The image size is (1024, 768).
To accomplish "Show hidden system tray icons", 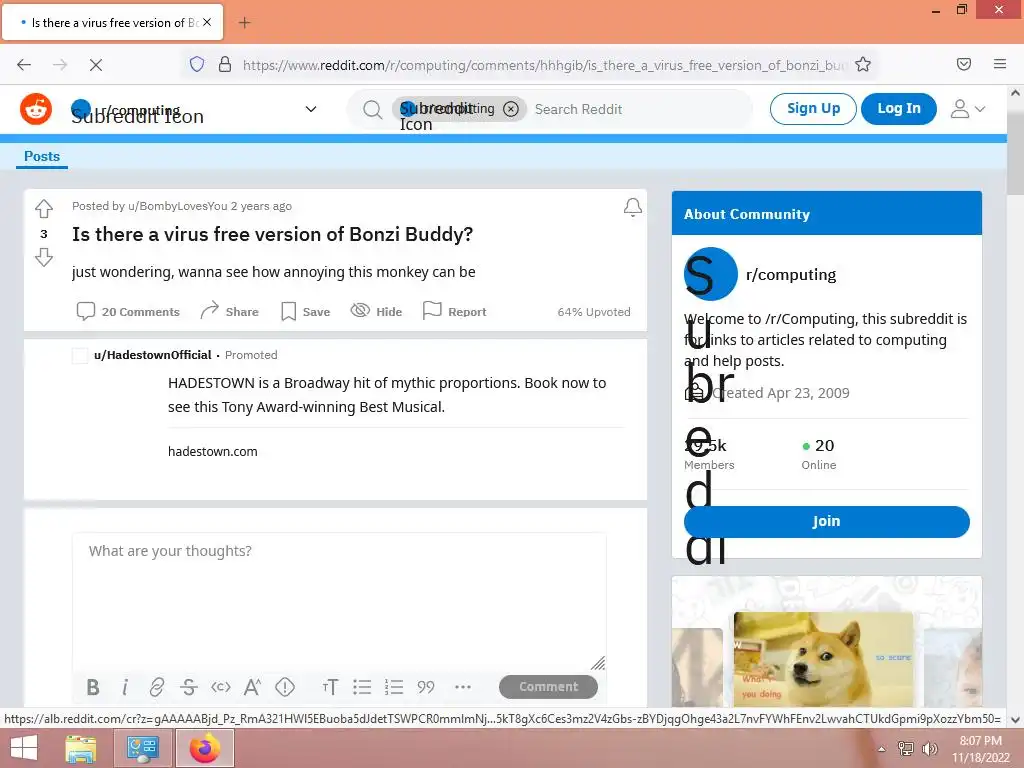I will (x=882, y=749).
